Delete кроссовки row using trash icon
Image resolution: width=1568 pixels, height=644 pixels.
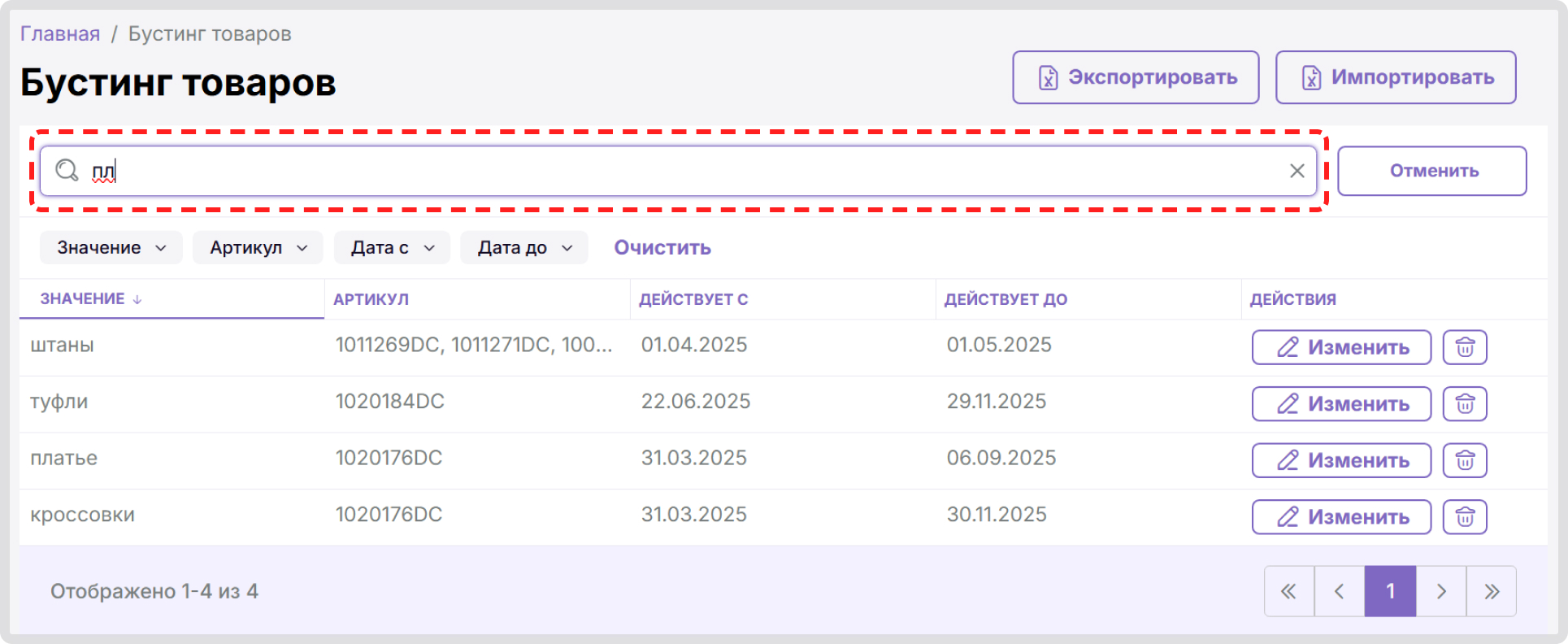tap(1464, 517)
